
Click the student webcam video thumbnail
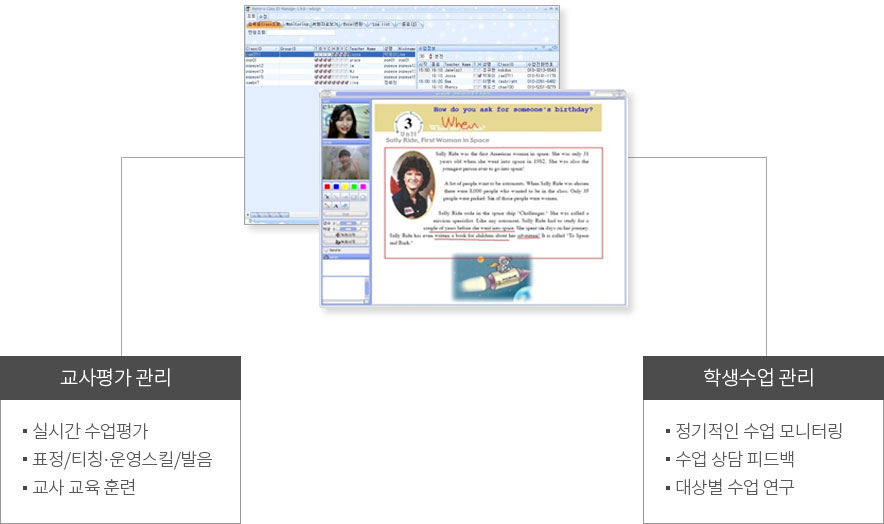[344, 162]
